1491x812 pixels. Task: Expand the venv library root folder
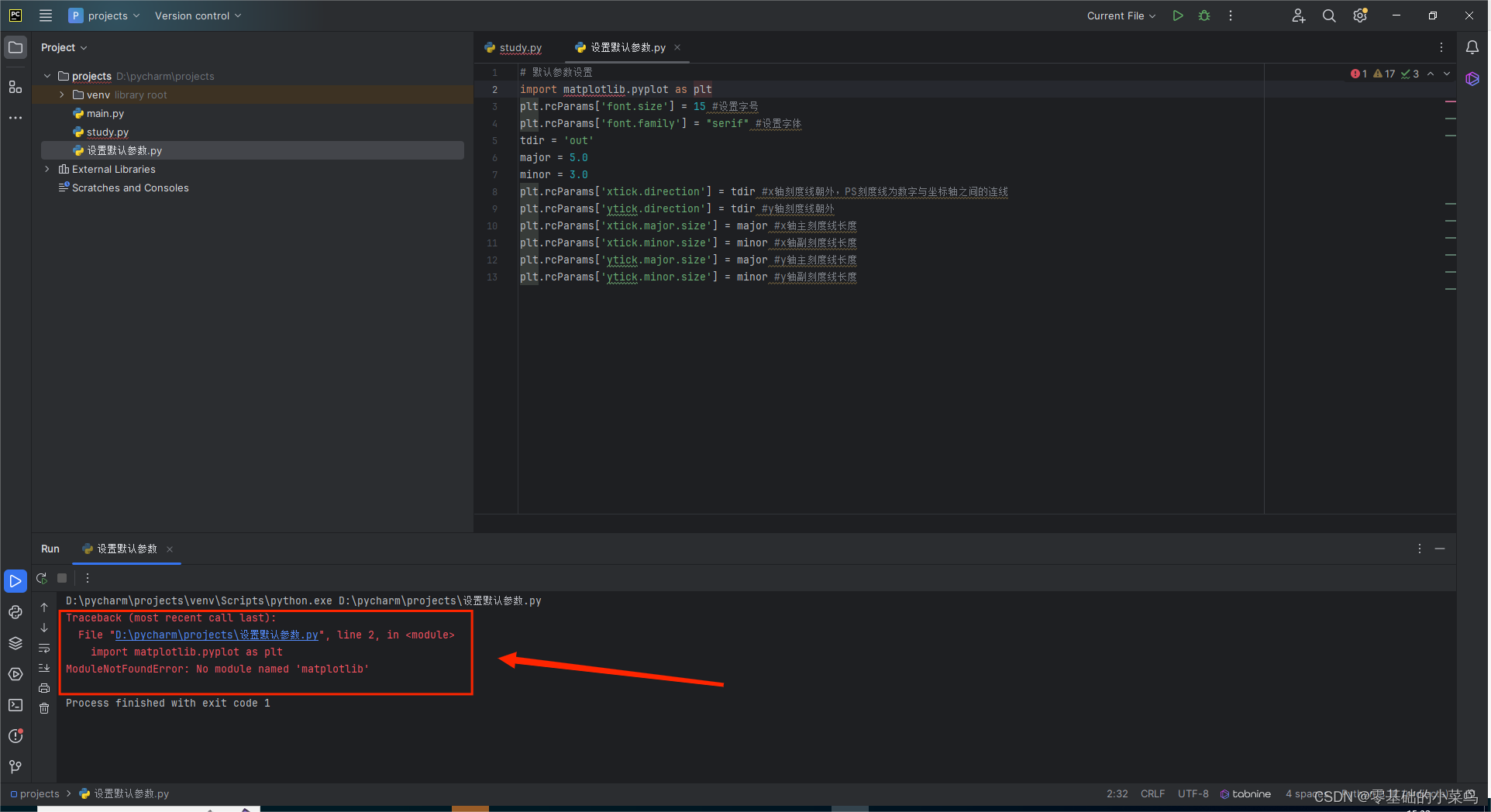(61, 95)
